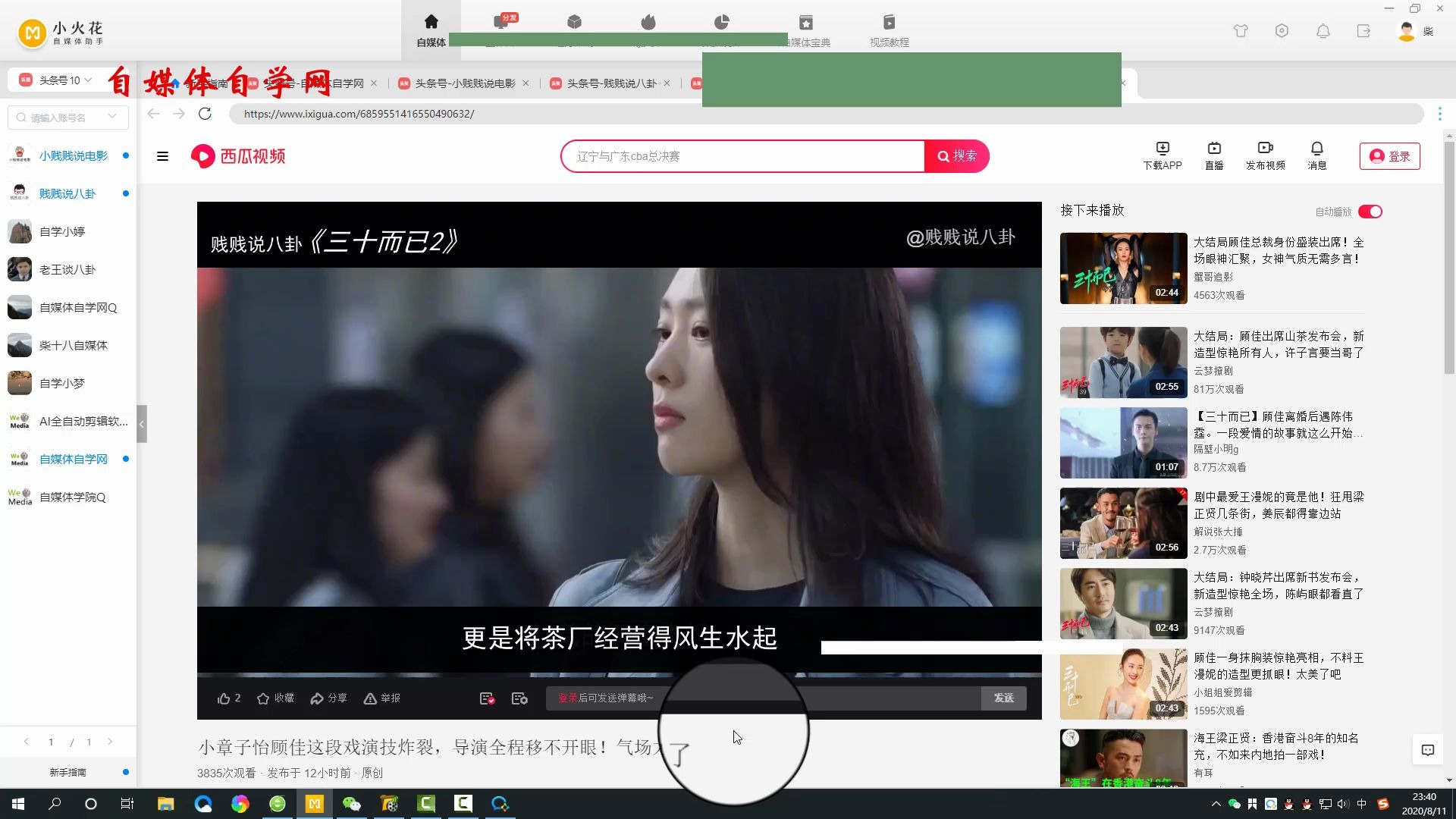Click the 西瓜视频 logo
The width and height of the screenshot is (1456, 819).
(x=238, y=156)
